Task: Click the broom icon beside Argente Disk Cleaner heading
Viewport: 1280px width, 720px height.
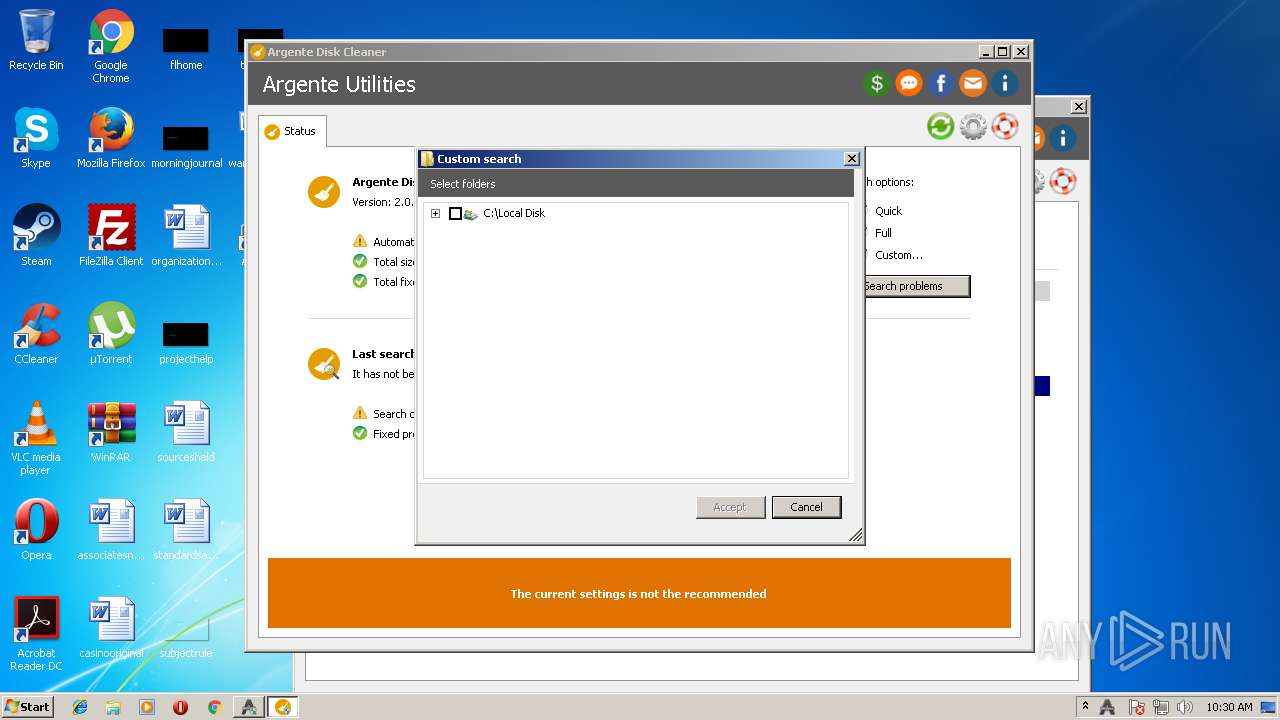Action: [324, 192]
